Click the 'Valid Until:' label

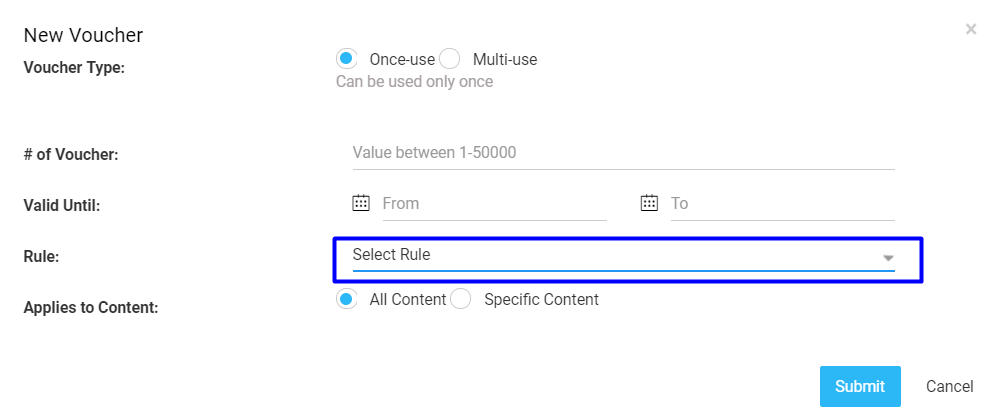(62, 206)
